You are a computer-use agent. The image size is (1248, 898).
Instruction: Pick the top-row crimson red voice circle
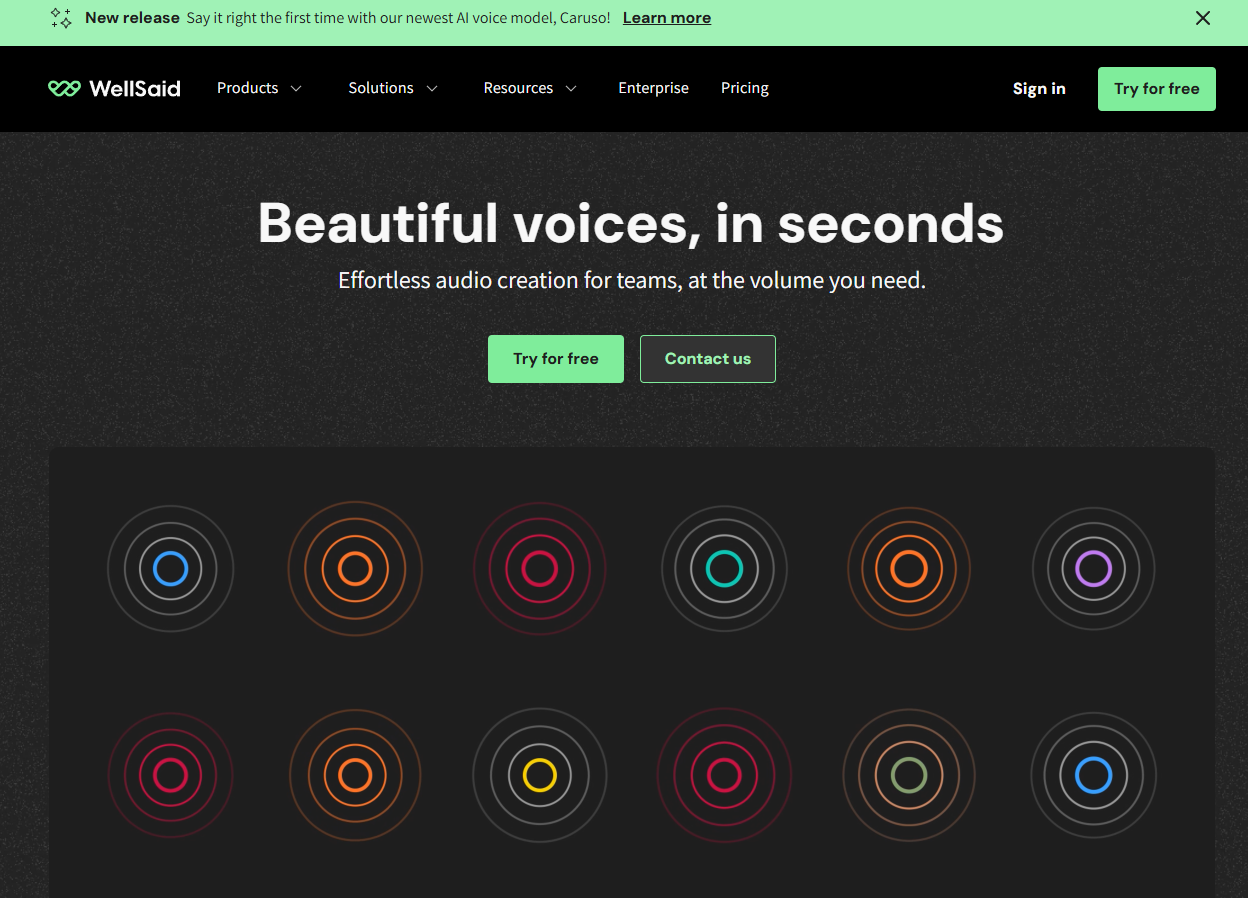[539, 569]
